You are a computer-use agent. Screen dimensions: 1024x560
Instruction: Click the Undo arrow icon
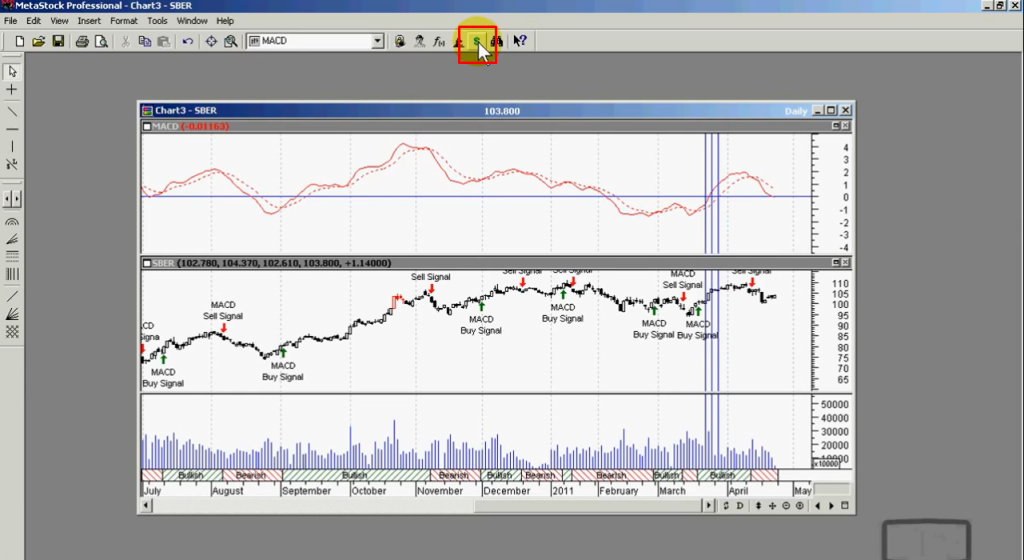(188, 41)
